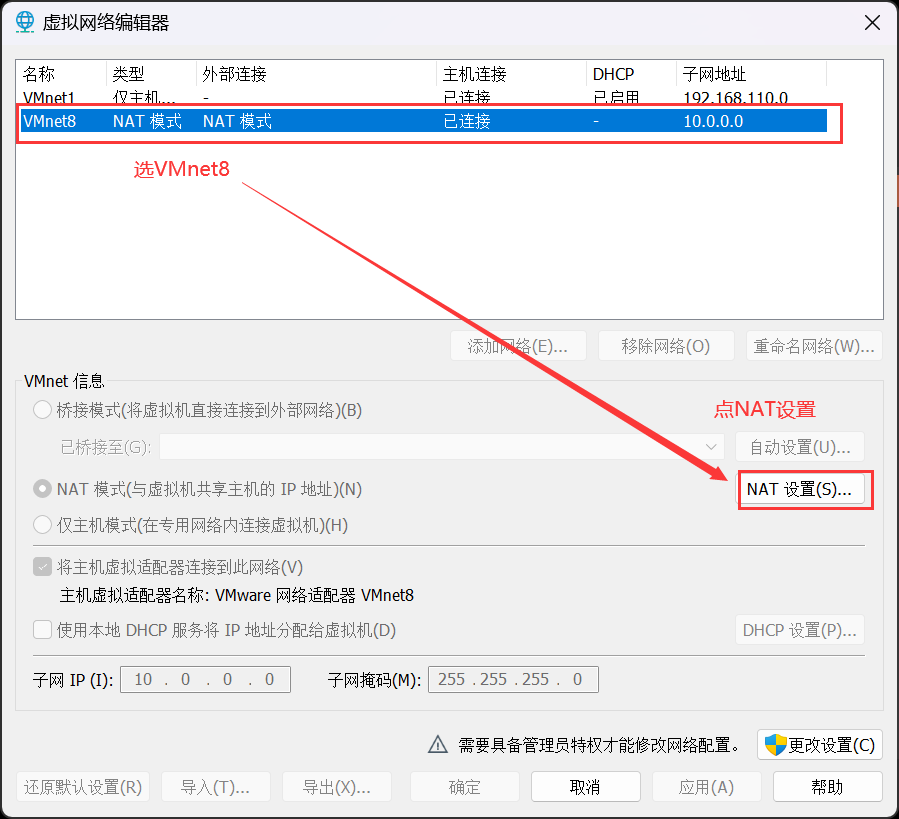Select the 桥接模式 radio button
This screenshot has height=819, width=899.
(x=42, y=410)
